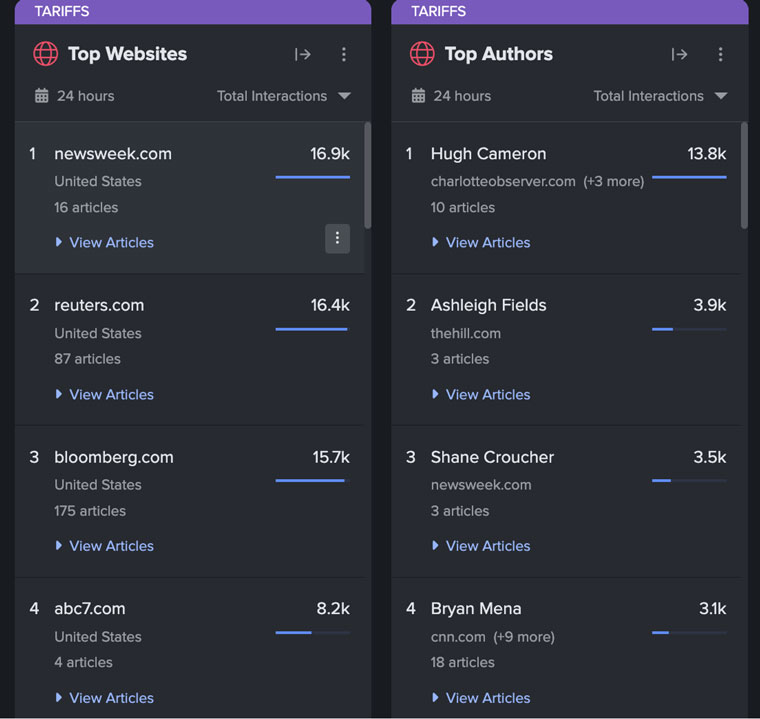The width and height of the screenshot is (760, 719).
Task: Open author Bryan Mena
Action: click(x=476, y=608)
